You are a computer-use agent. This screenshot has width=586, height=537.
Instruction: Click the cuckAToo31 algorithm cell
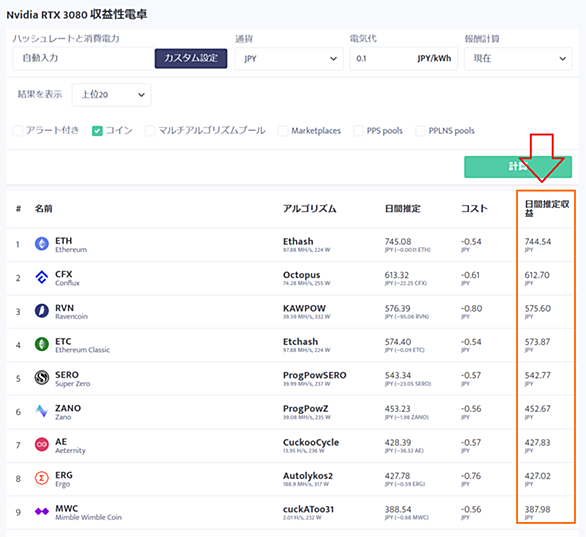tap(308, 512)
